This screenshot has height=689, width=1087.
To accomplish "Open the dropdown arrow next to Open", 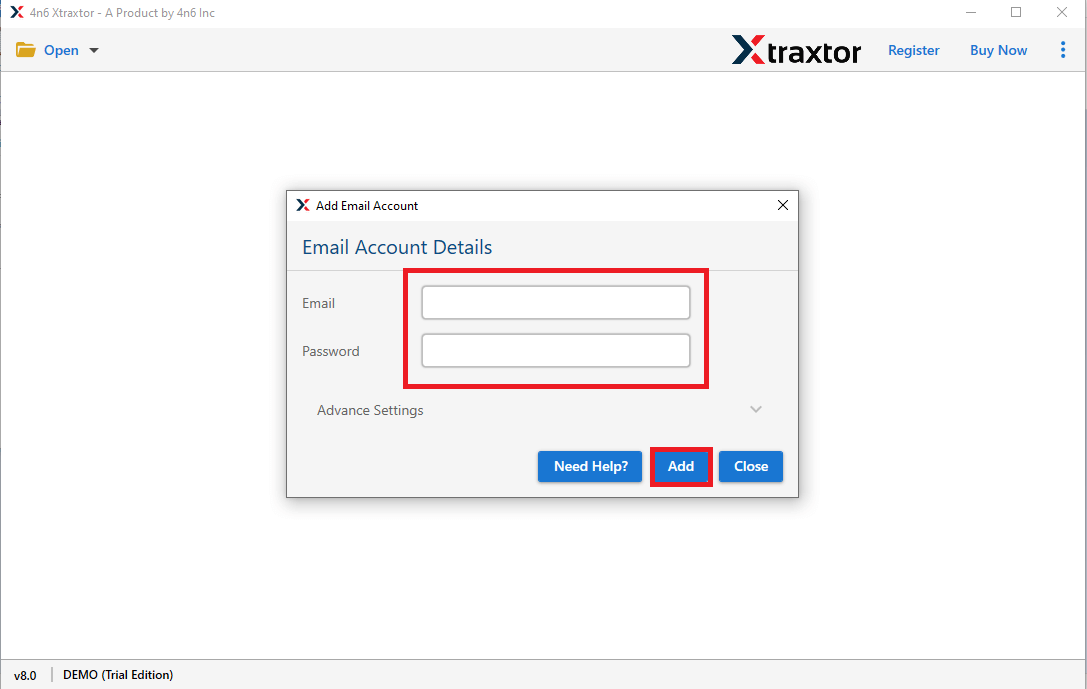I will [93, 50].
